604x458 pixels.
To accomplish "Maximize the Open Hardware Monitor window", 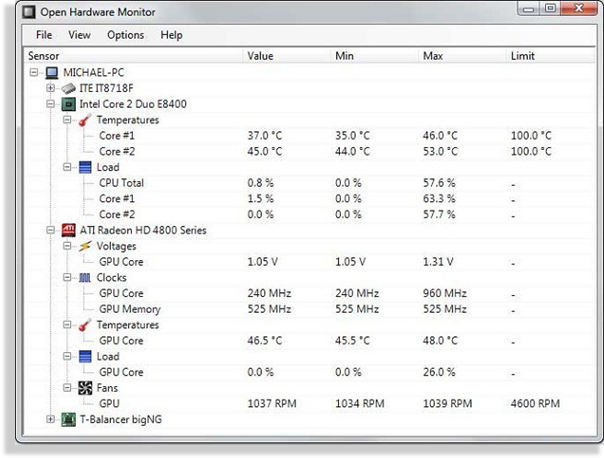I will 550,8.
